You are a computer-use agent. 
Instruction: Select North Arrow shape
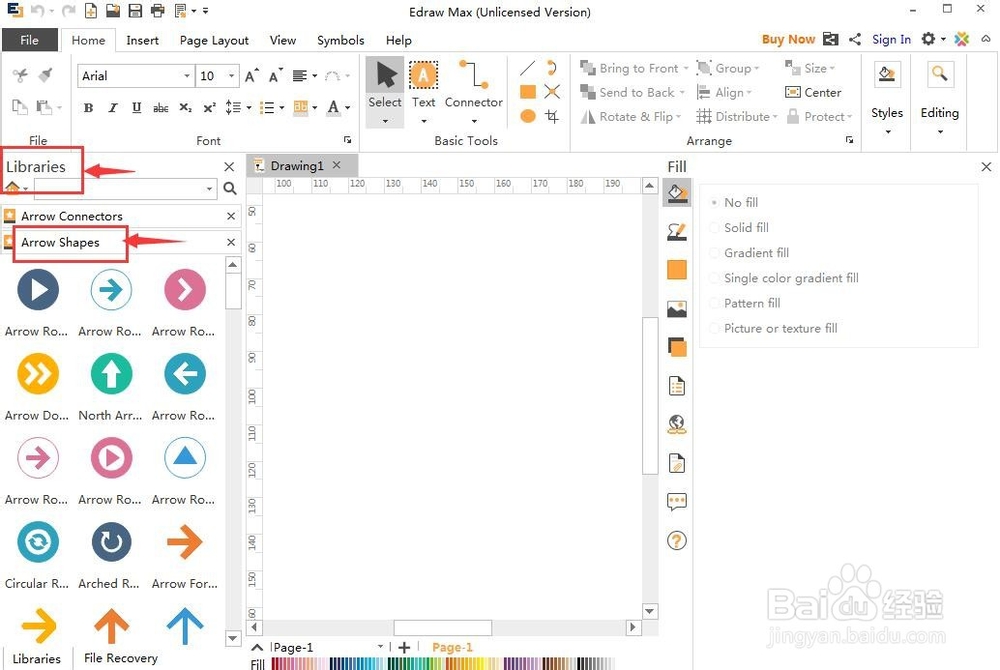coord(111,373)
